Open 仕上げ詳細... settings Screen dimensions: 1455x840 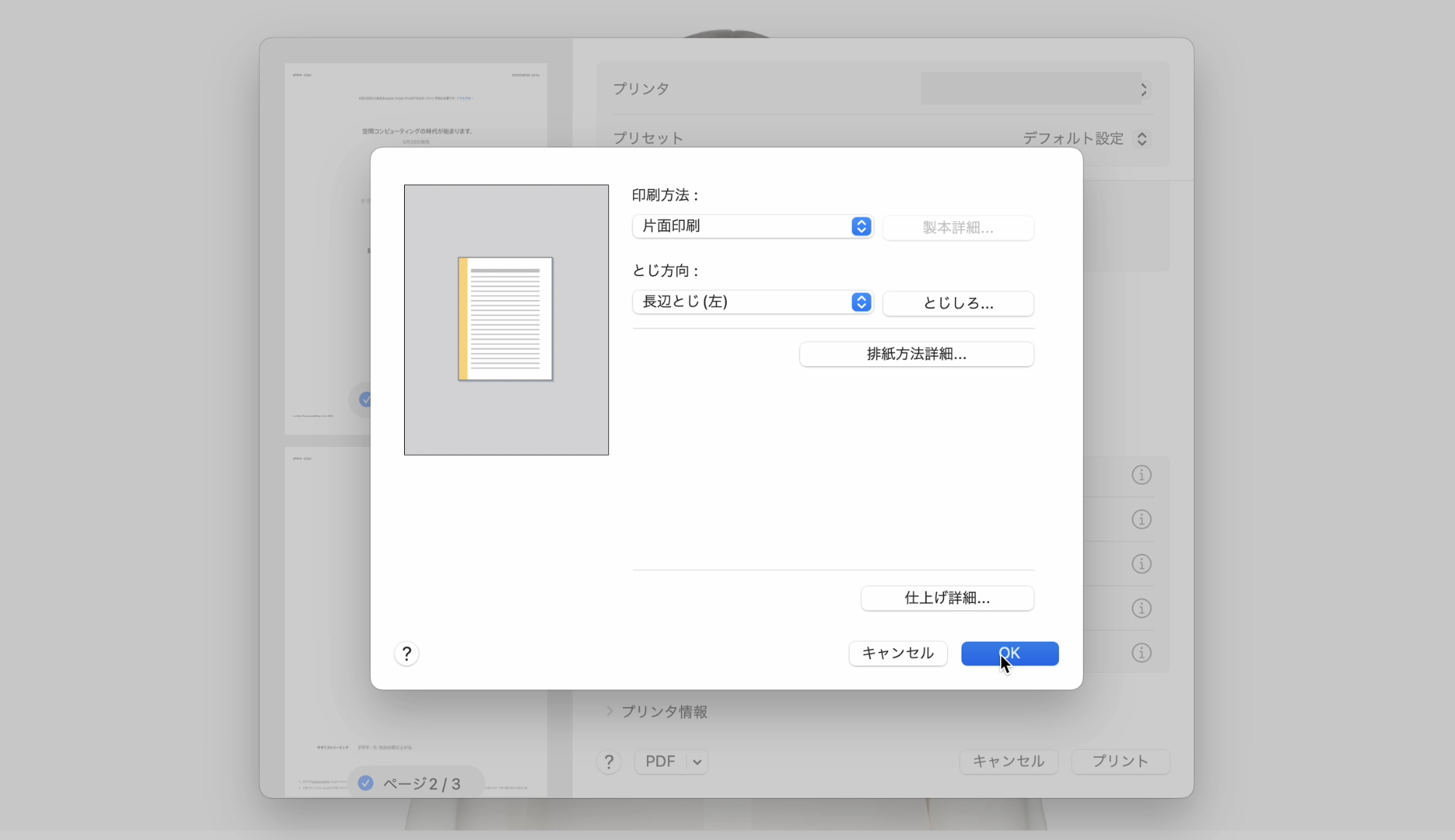[x=947, y=598]
